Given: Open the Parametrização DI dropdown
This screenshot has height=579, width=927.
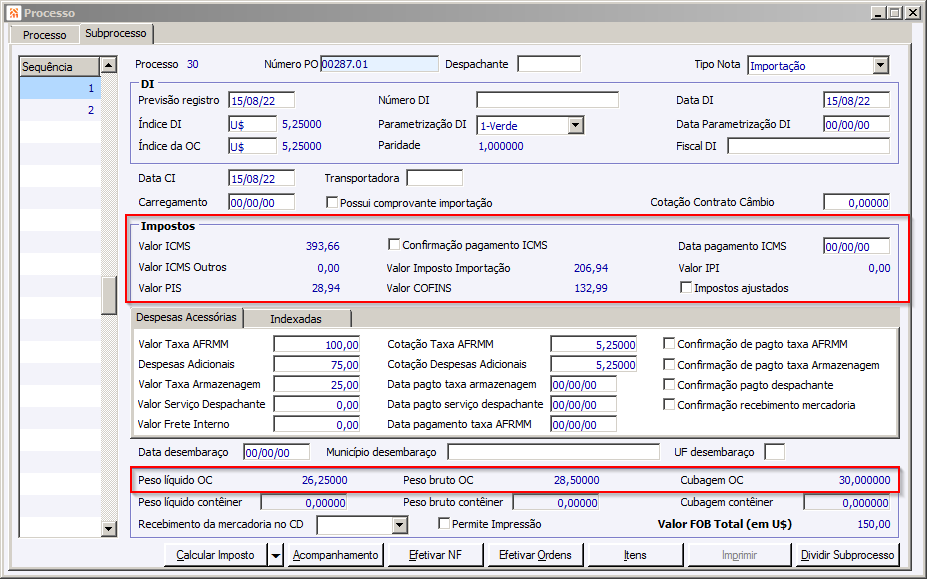Looking at the screenshot, I should point(575,125).
